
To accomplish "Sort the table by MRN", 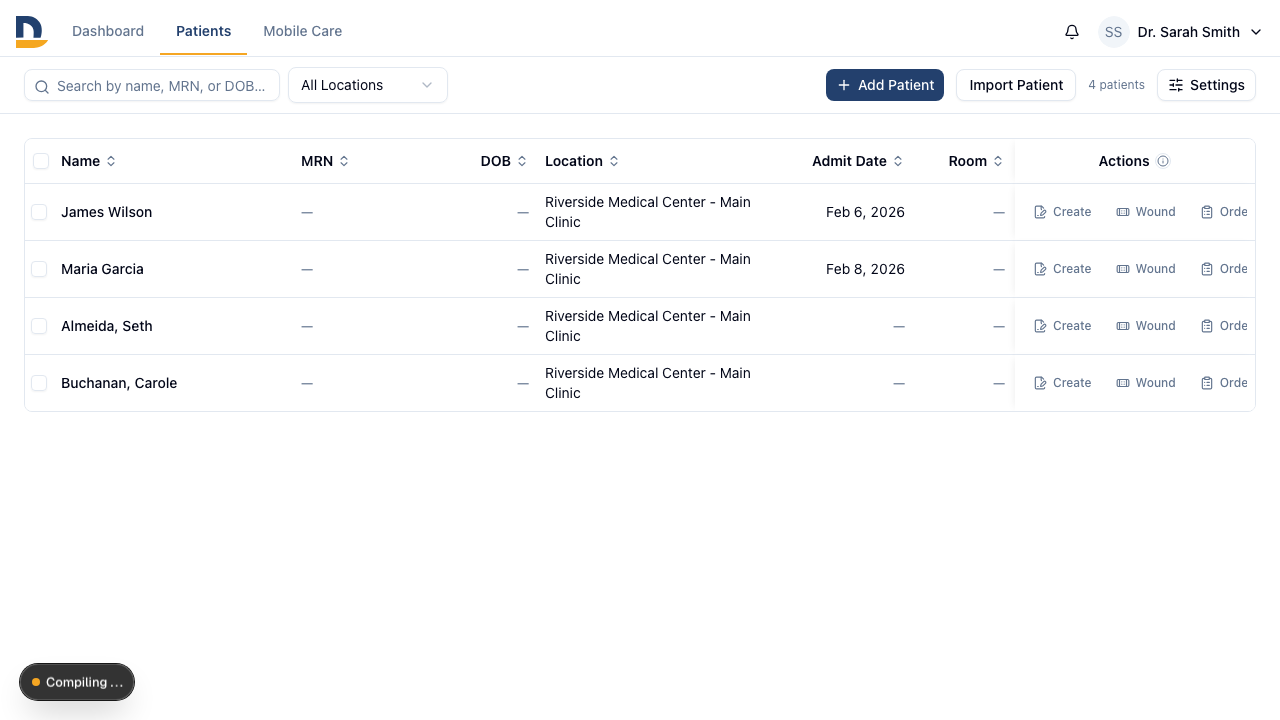I will (x=325, y=161).
